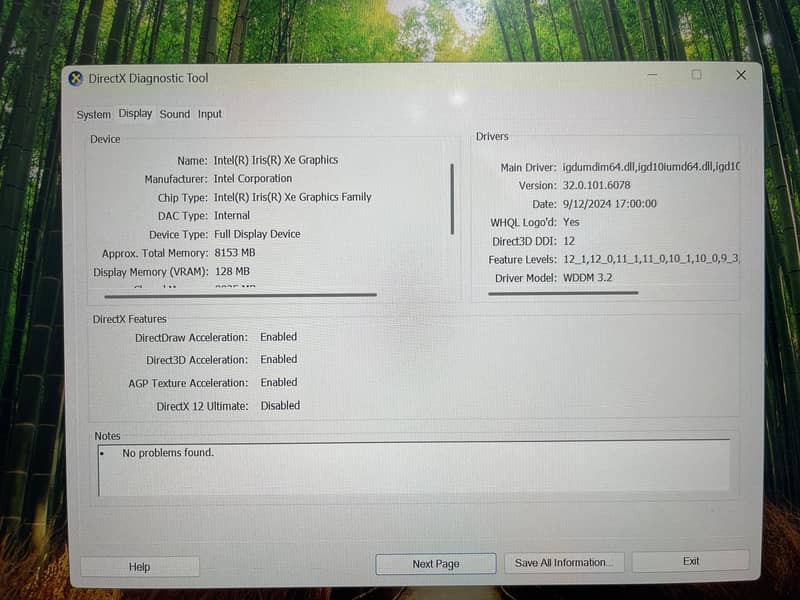This screenshot has width=800, height=600.
Task: Maximize the DirectX Diagnostic Tool window
Action: (x=696, y=75)
